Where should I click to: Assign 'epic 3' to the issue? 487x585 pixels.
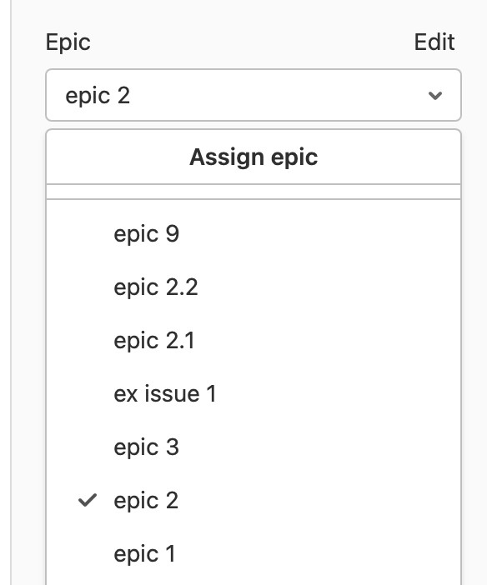point(253,447)
